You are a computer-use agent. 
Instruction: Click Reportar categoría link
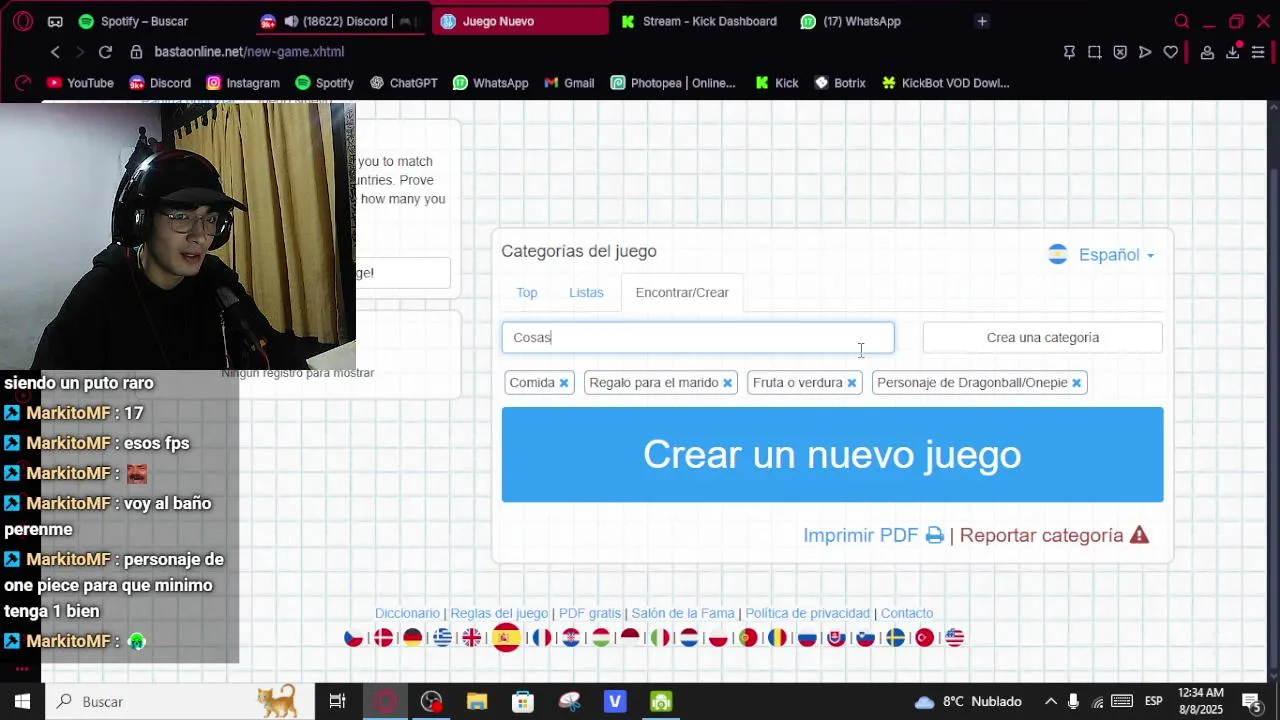(x=1054, y=535)
